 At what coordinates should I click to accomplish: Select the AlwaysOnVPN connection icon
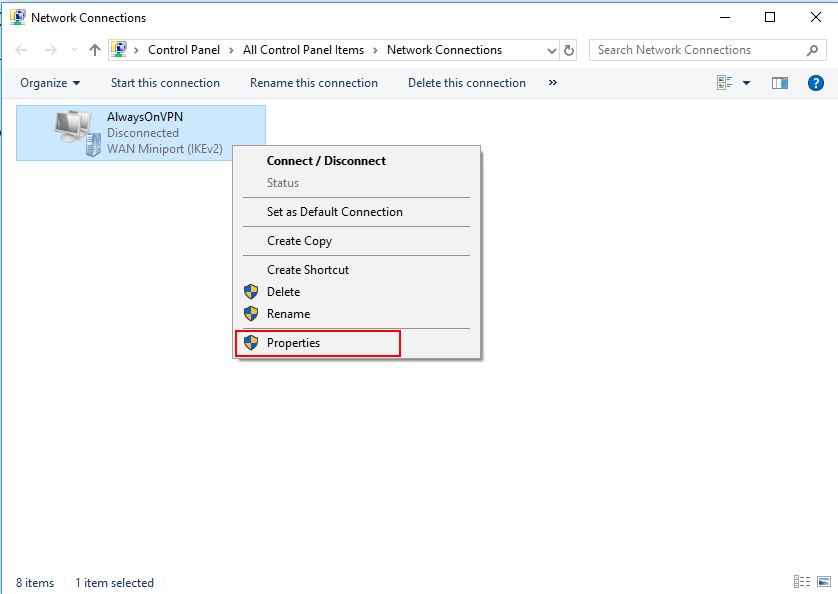(78, 133)
